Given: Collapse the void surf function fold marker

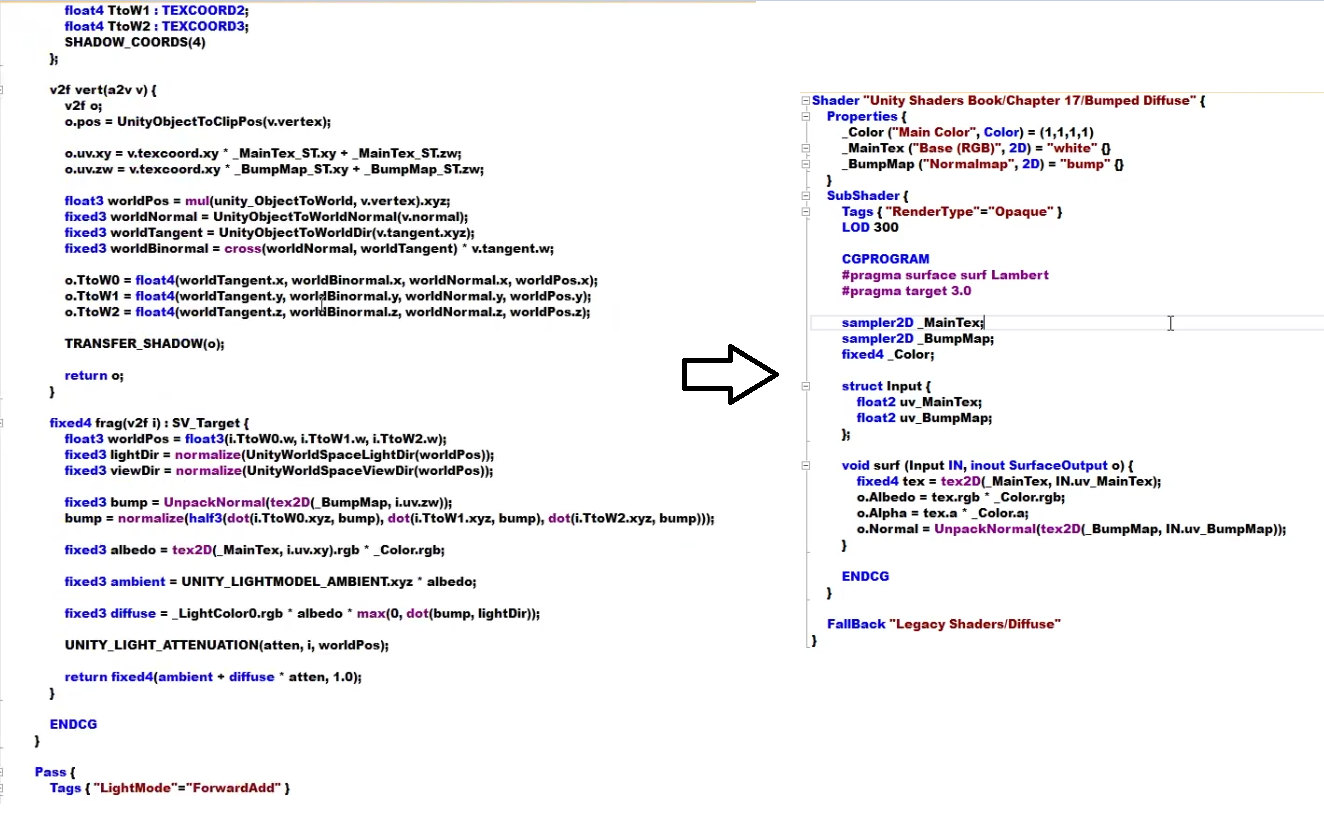Looking at the screenshot, I should pyautogui.click(x=805, y=465).
